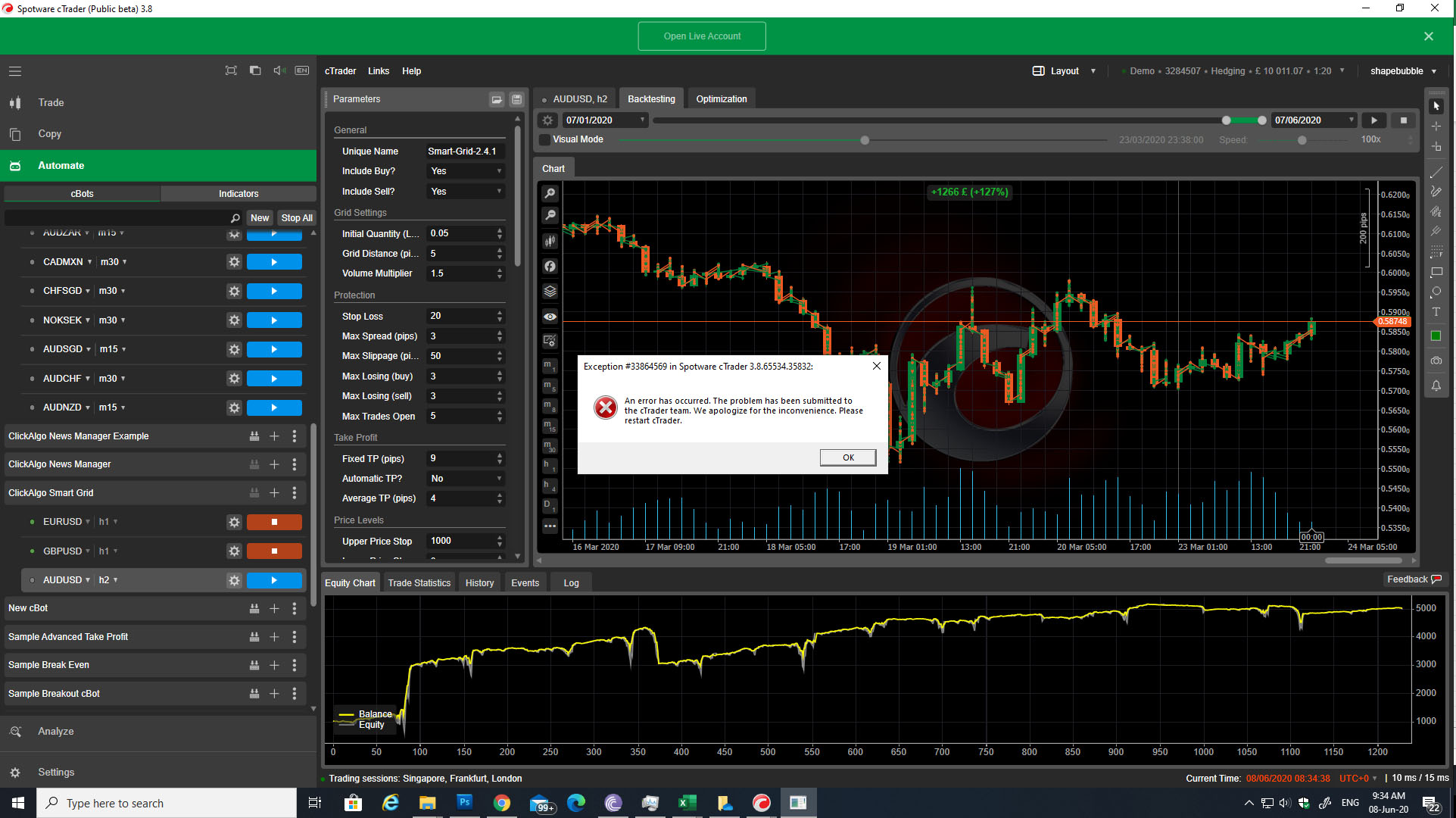Open the Help menu
The image size is (1456, 818).
point(411,71)
